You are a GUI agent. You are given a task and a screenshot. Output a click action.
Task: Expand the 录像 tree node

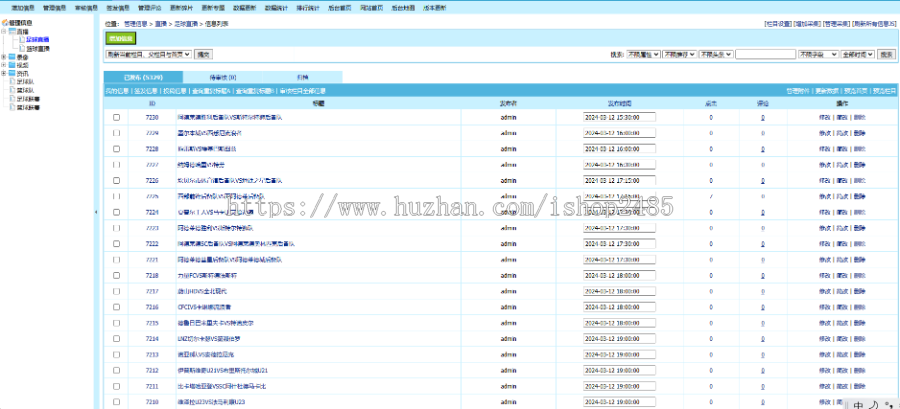(x=4, y=57)
